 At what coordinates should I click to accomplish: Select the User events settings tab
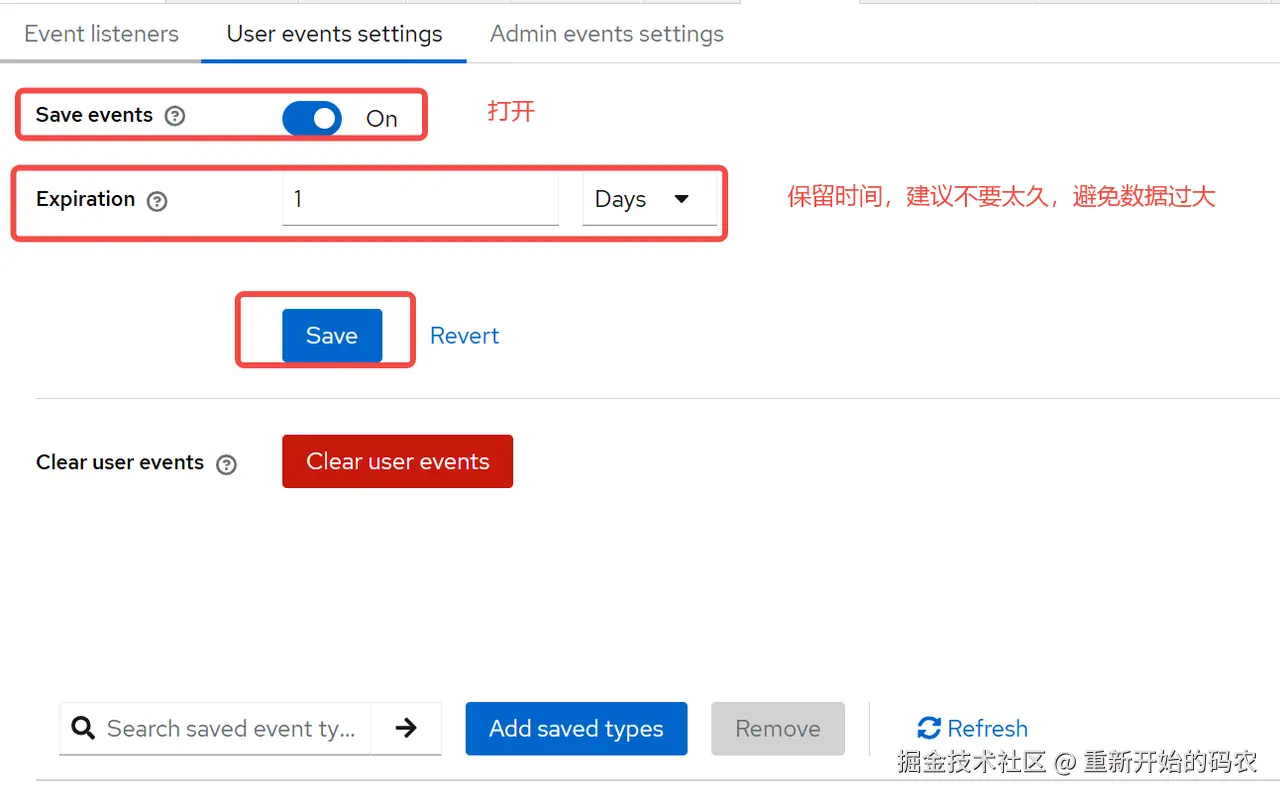tap(334, 33)
